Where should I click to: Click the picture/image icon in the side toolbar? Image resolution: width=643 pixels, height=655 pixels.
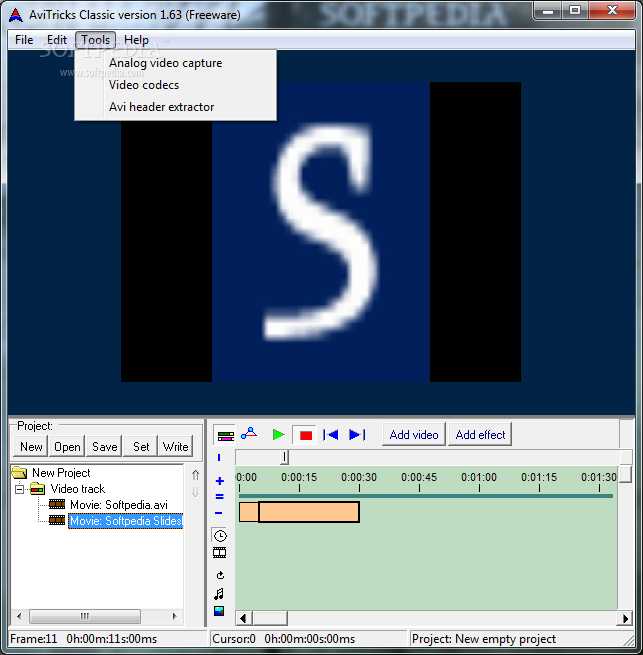click(x=219, y=611)
